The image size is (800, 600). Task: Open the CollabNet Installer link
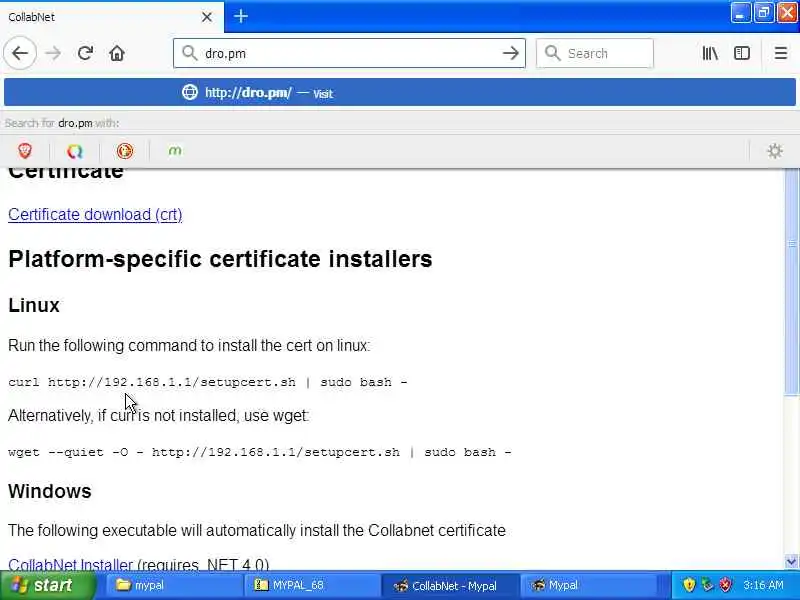70,564
